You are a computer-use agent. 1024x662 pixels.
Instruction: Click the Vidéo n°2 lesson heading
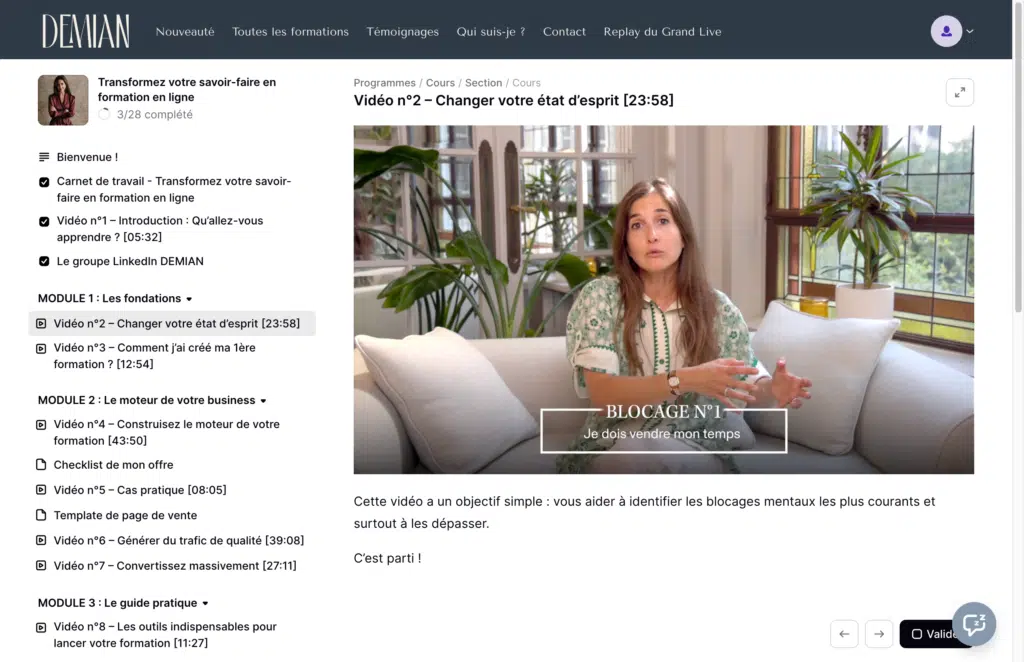pos(513,100)
